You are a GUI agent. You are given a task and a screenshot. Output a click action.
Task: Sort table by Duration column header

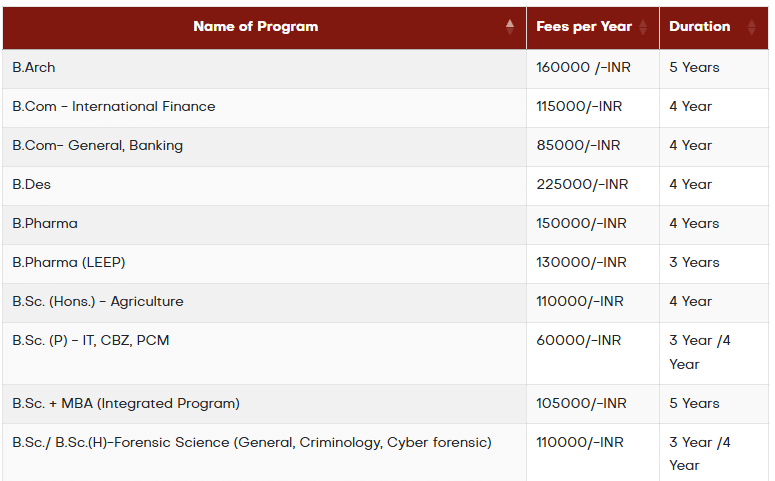tap(700, 27)
